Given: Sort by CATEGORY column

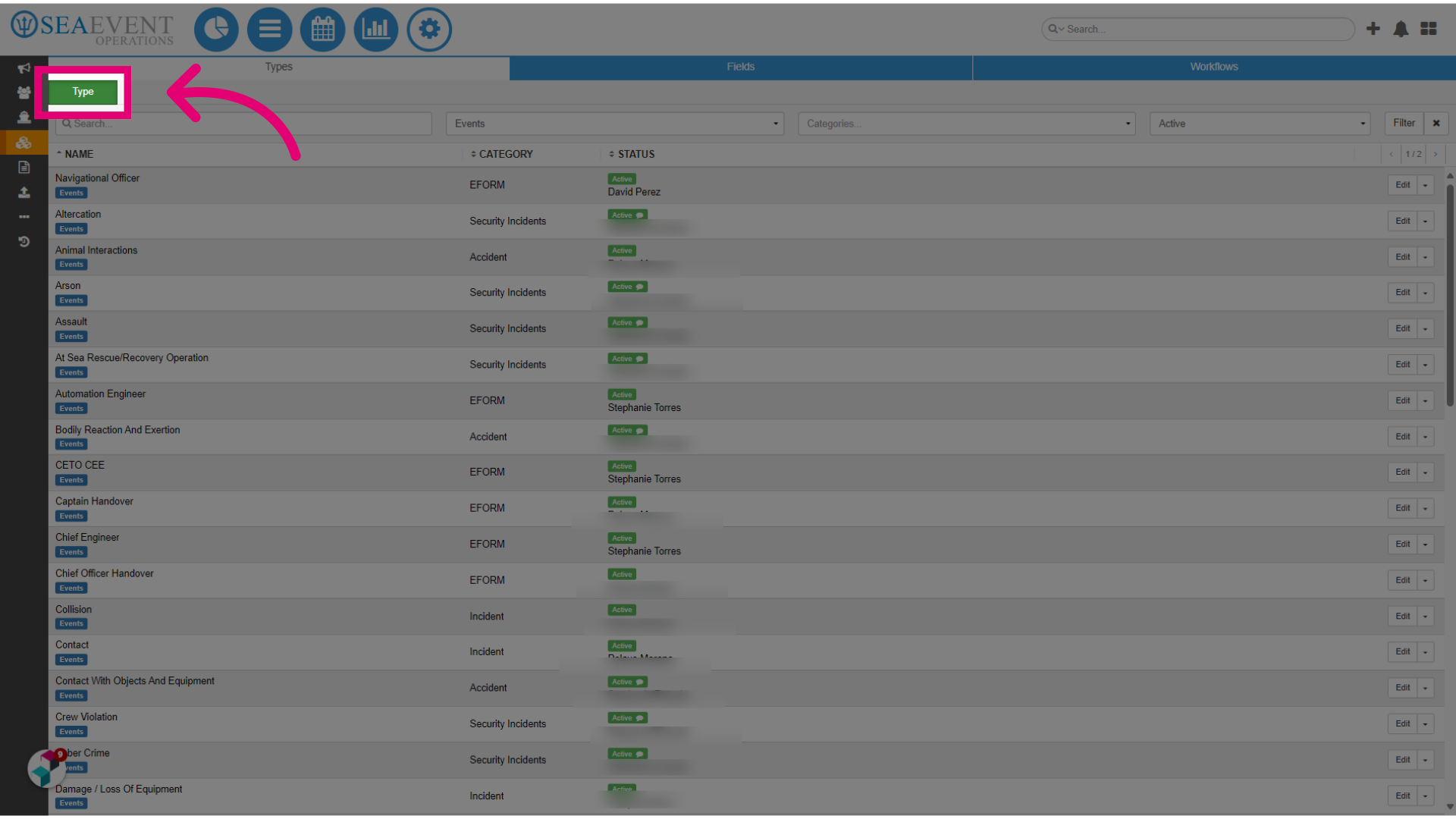Looking at the screenshot, I should 501,154.
